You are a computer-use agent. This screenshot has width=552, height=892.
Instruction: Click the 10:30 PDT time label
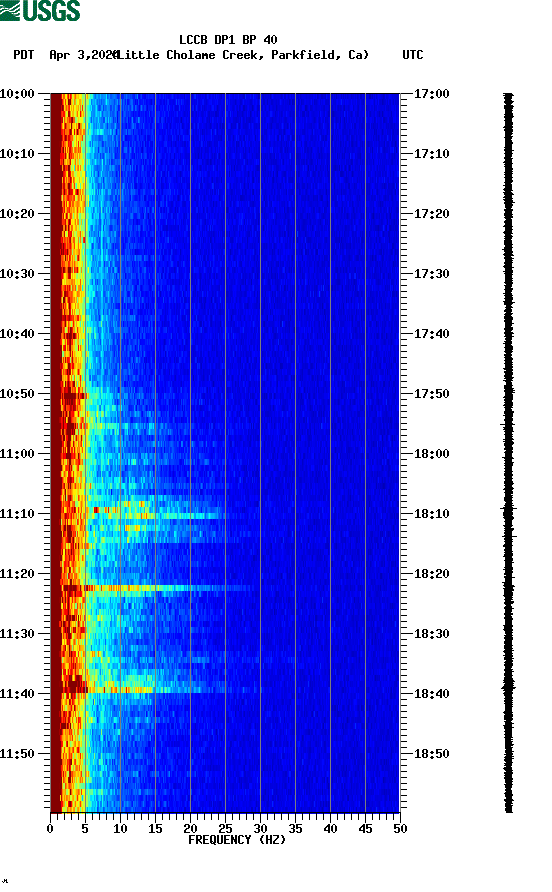coord(17,274)
